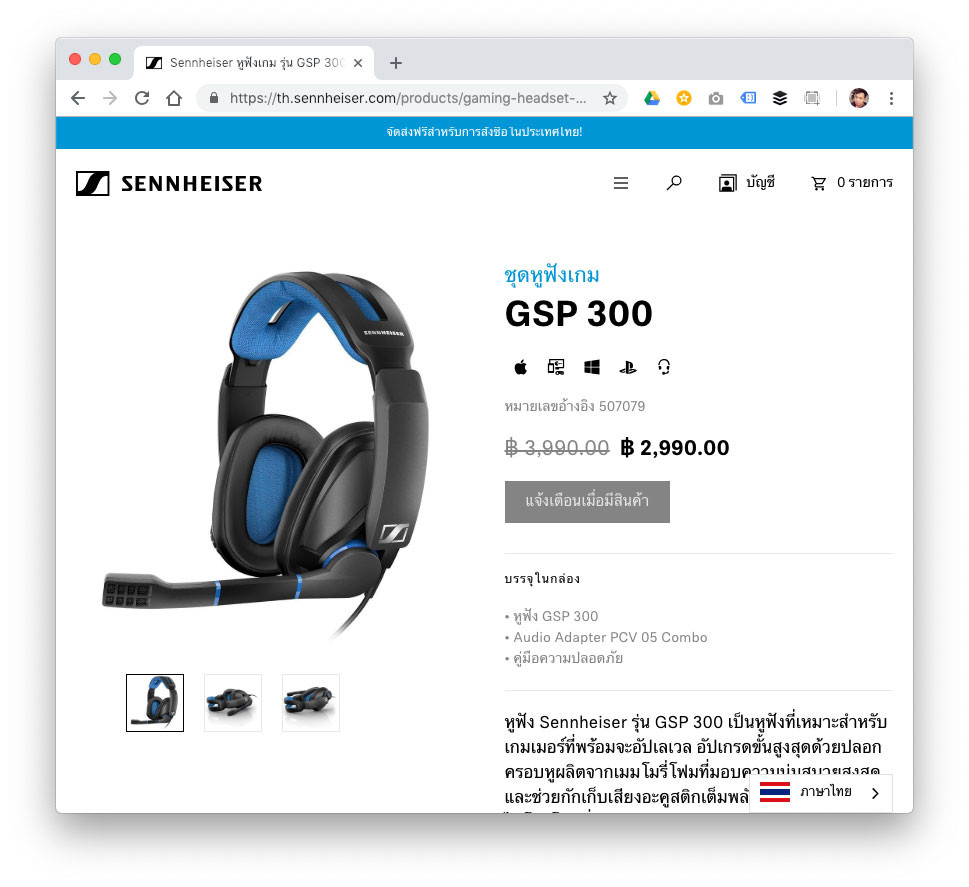Click the PlayStation compatibility icon
Viewport: 969px width, 887px height.
coord(628,368)
